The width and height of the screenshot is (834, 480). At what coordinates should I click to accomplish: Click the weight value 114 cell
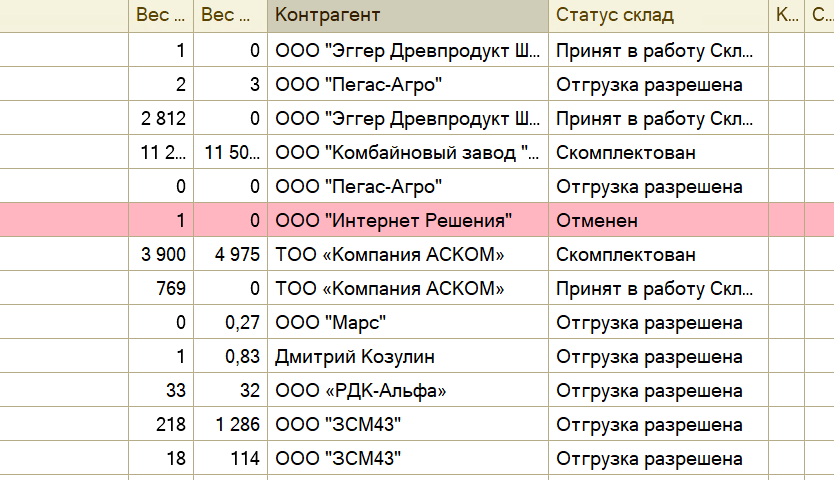tap(230, 458)
